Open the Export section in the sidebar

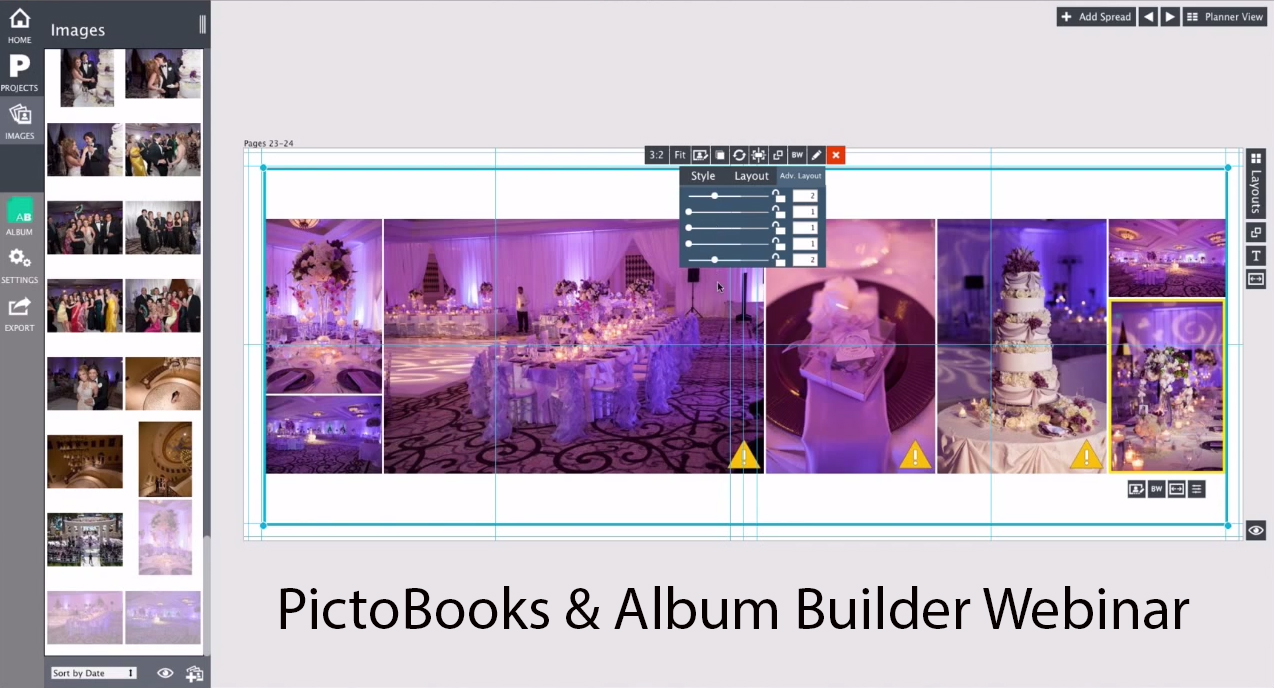tap(20, 313)
